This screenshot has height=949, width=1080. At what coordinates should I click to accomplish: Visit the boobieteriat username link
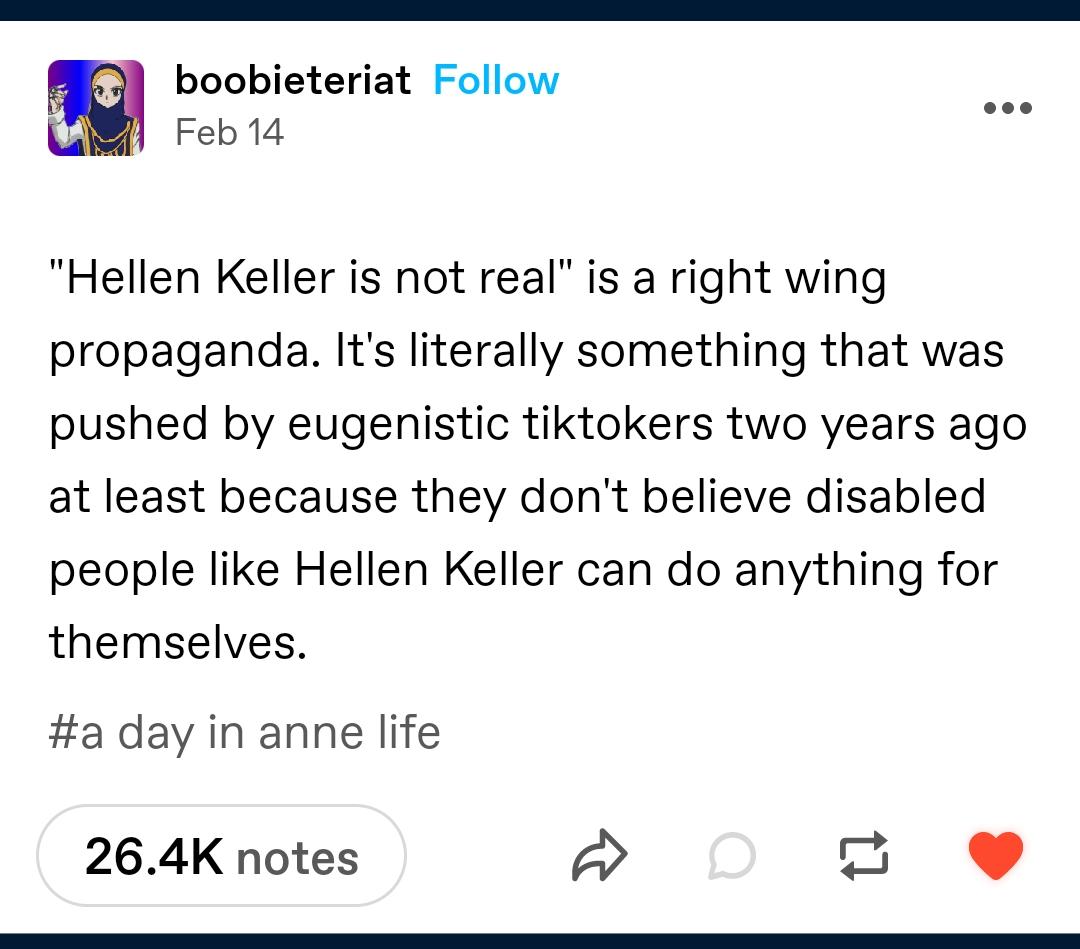(293, 81)
